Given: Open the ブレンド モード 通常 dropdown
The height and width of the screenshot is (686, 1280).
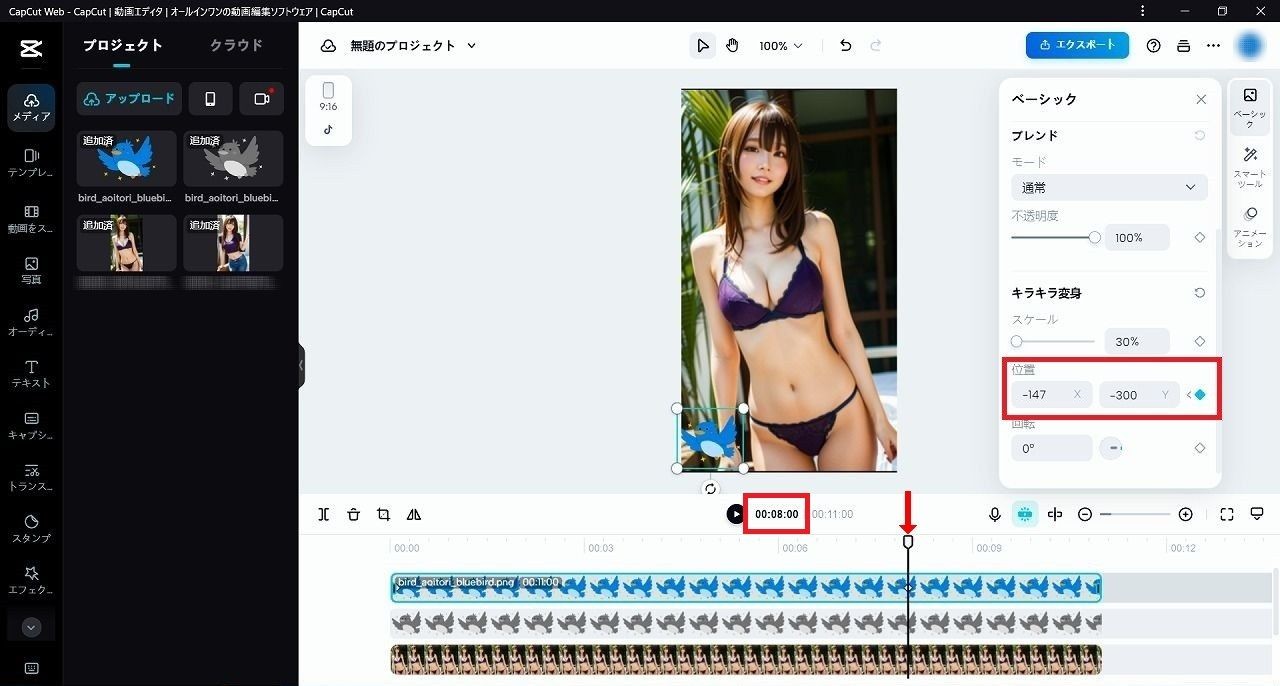Looking at the screenshot, I should pyautogui.click(x=1109, y=187).
